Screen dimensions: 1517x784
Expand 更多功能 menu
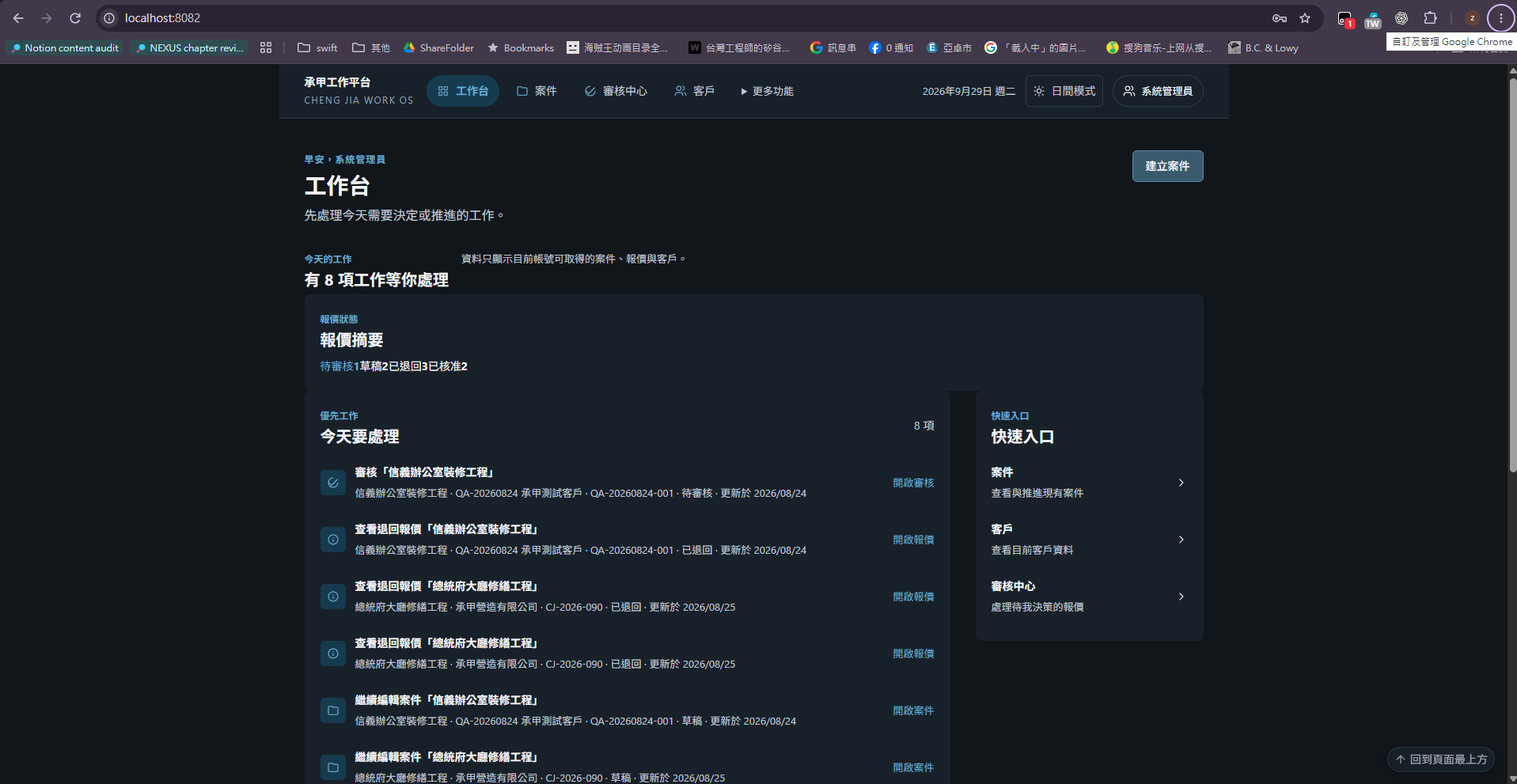(767, 91)
